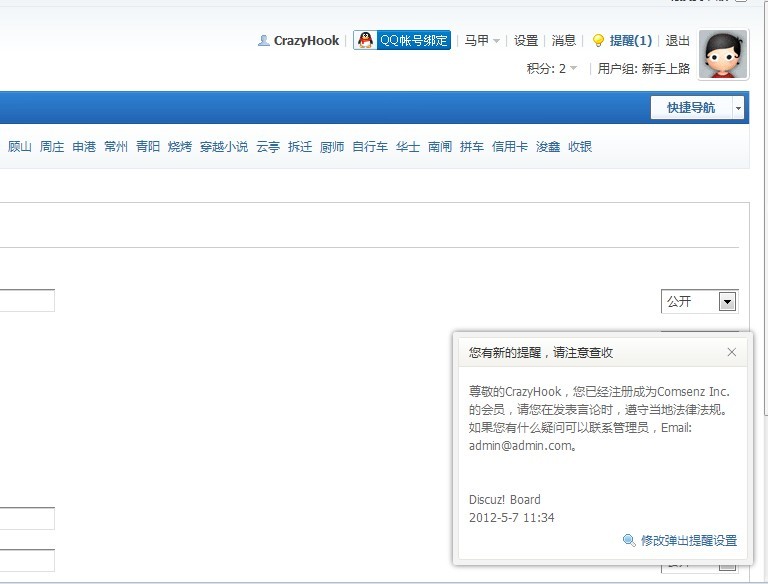Open the 穿越小说 tag link
The width and height of the screenshot is (768, 584).
(x=224, y=146)
